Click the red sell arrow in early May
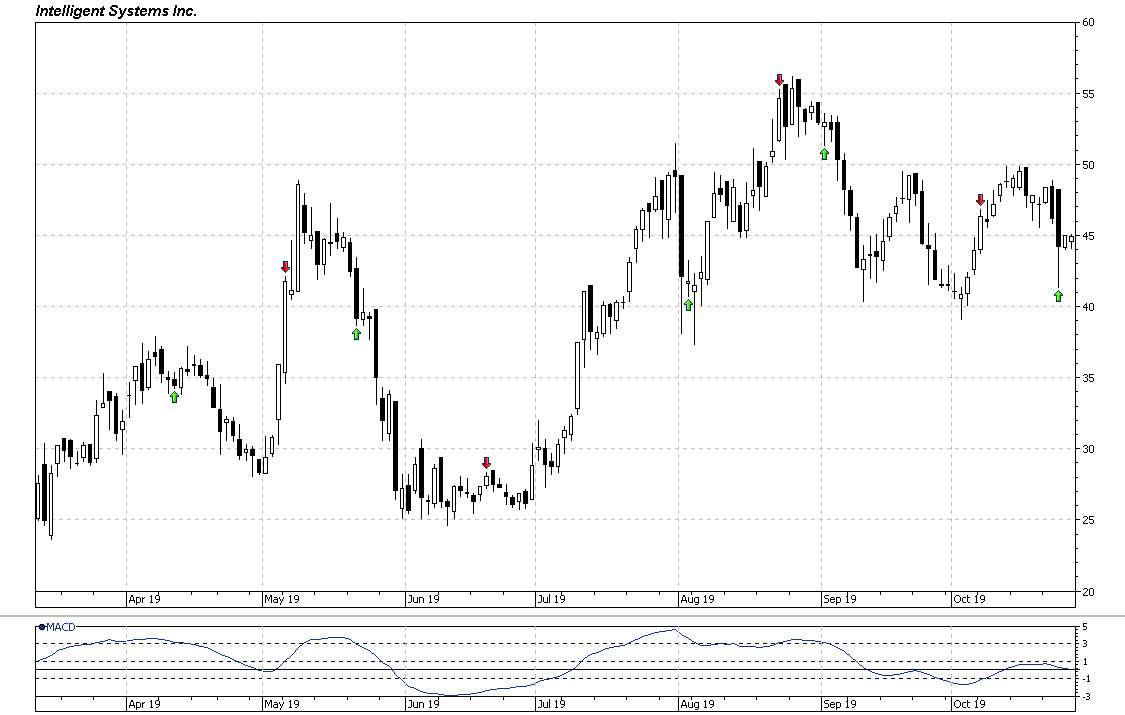 click(x=285, y=267)
